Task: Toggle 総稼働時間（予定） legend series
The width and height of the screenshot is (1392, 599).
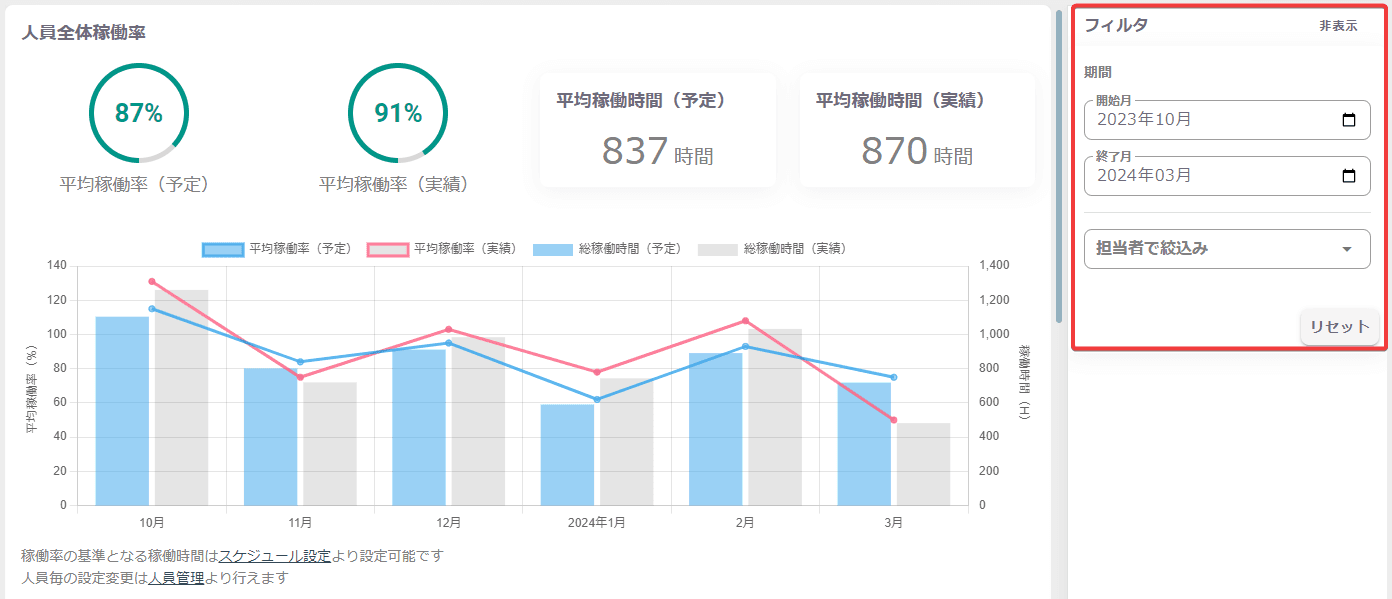Action: pyautogui.click(x=607, y=248)
